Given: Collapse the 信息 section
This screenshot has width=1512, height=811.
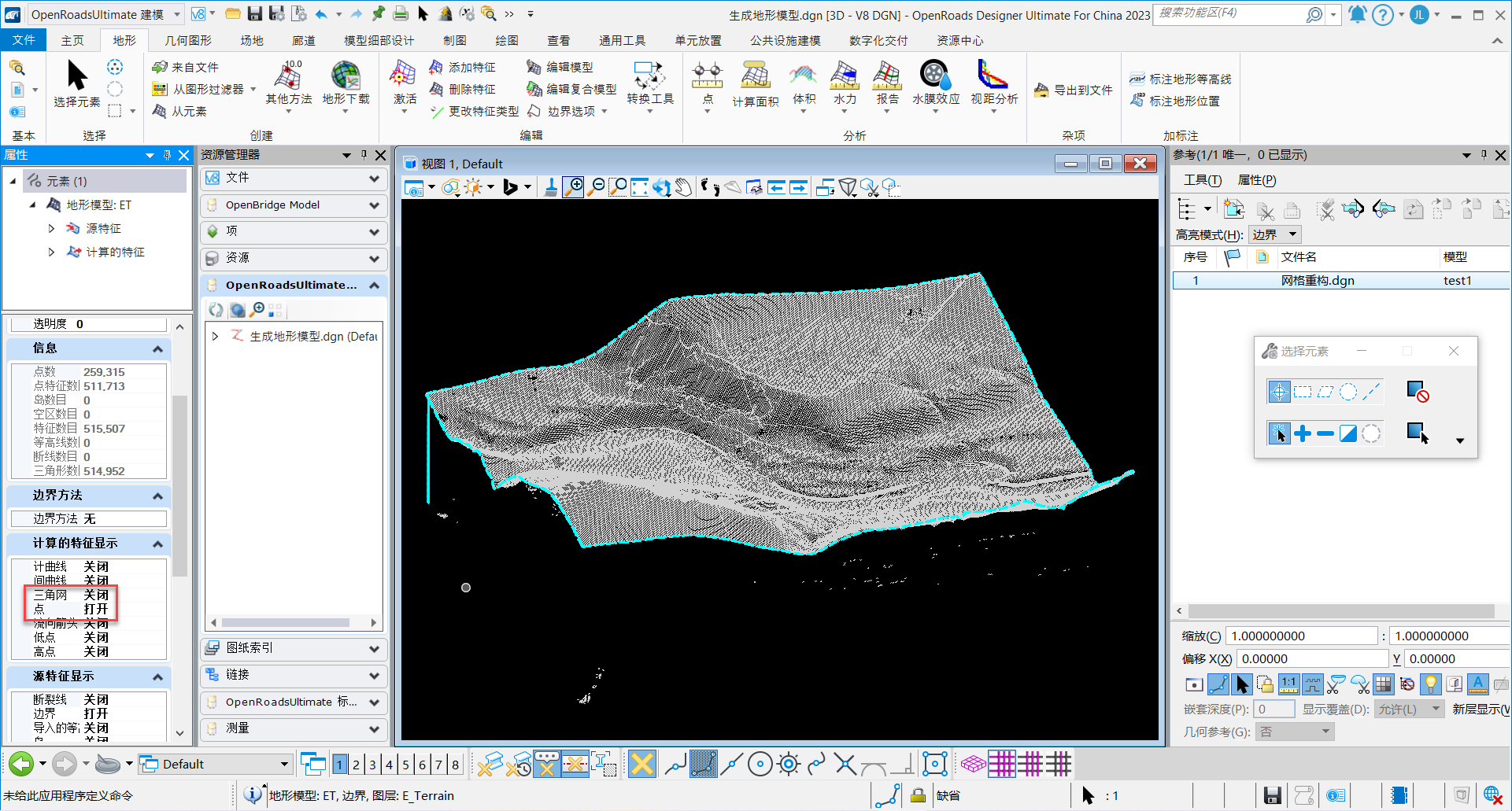Looking at the screenshot, I should (x=157, y=348).
